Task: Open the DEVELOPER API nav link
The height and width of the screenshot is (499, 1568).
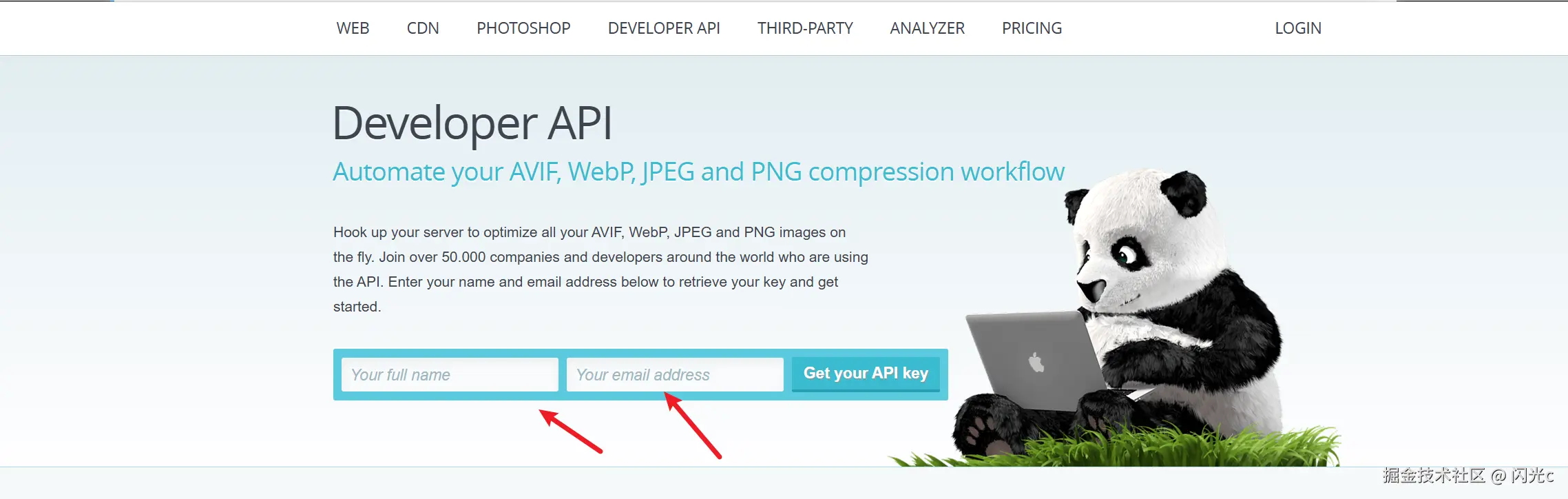Action: pyautogui.click(x=664, y=28)
